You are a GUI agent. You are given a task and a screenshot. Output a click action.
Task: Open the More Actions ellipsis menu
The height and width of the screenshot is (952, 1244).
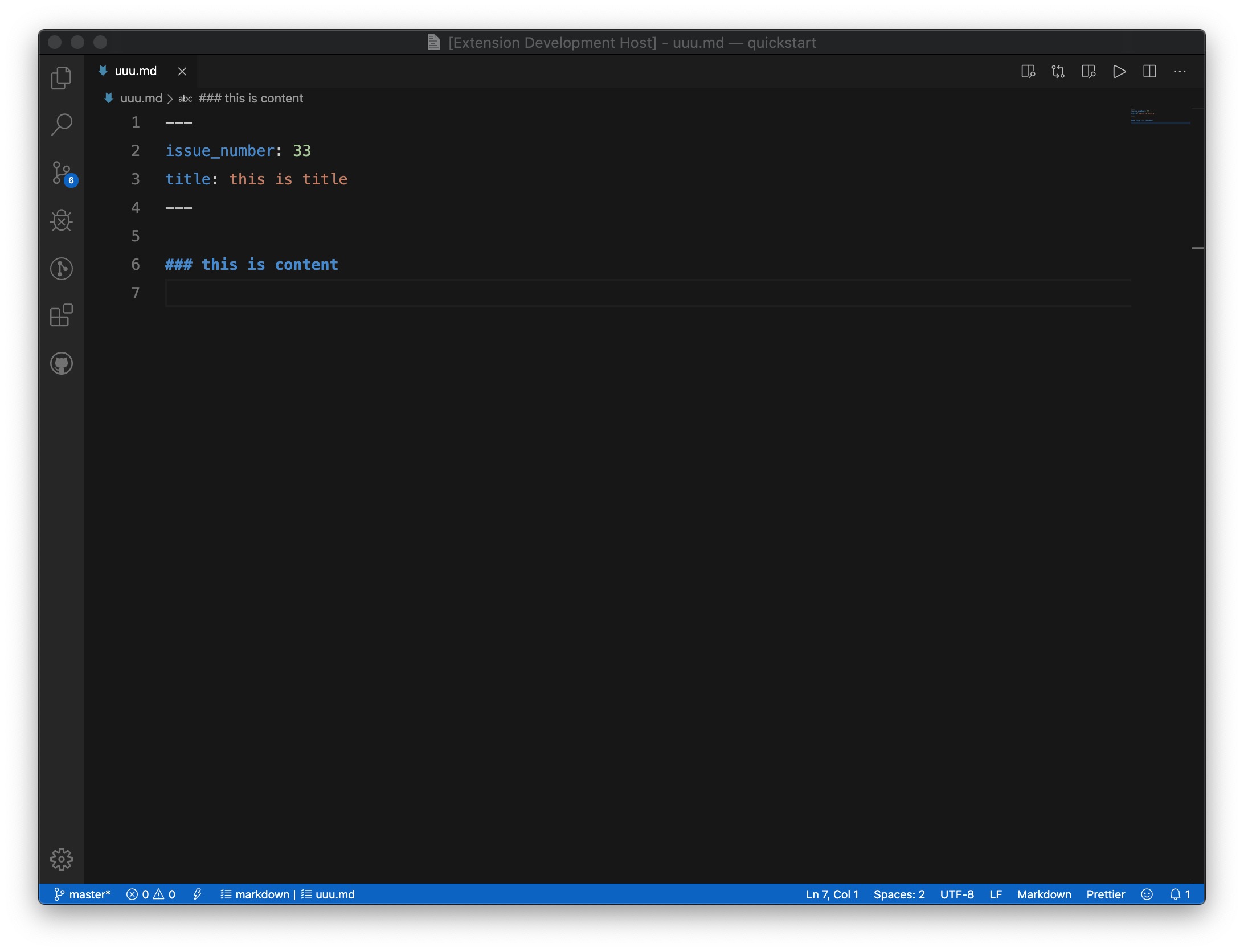1180,72
